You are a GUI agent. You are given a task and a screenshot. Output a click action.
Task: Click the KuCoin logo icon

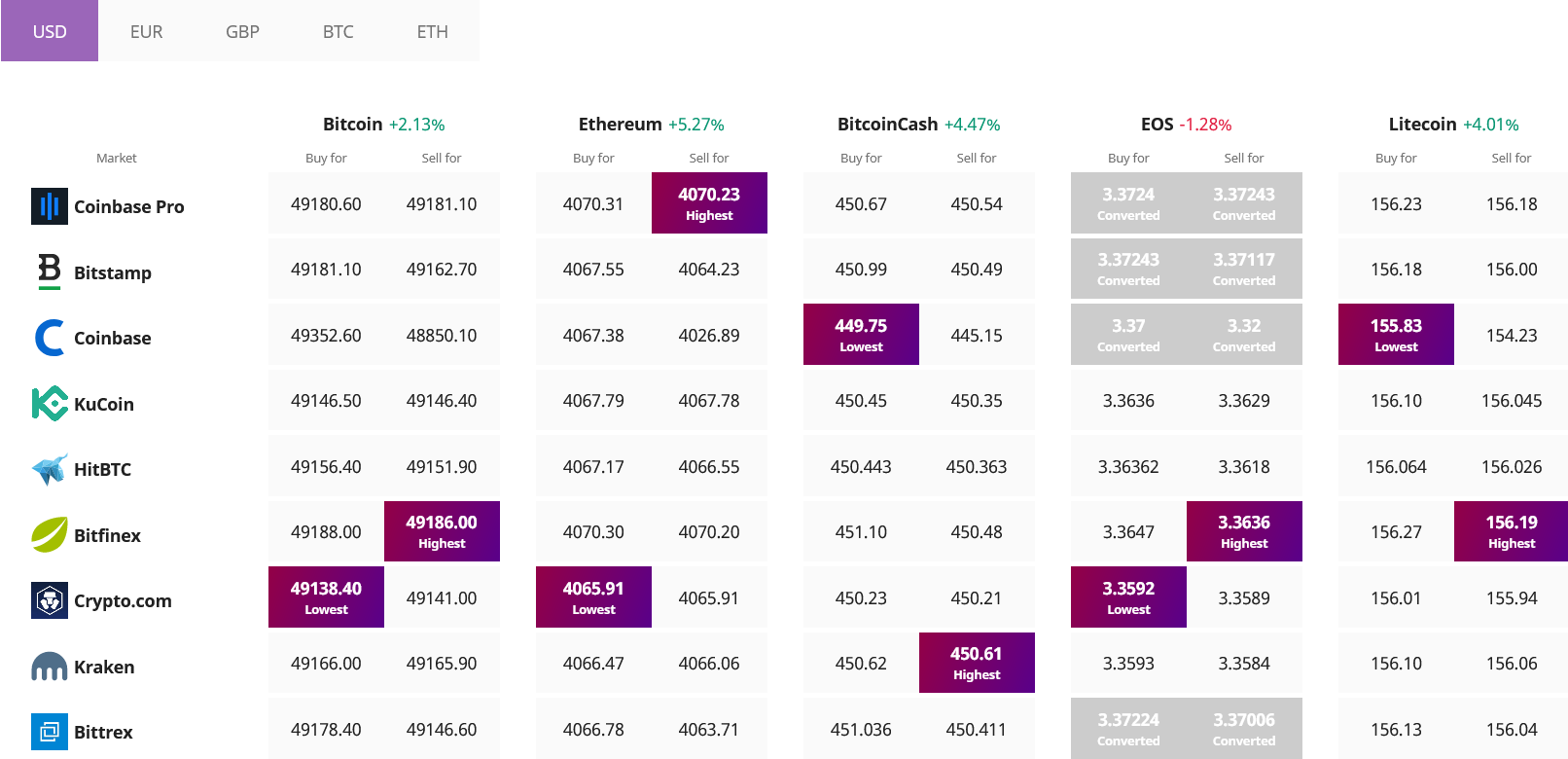[x=50, y=403]
